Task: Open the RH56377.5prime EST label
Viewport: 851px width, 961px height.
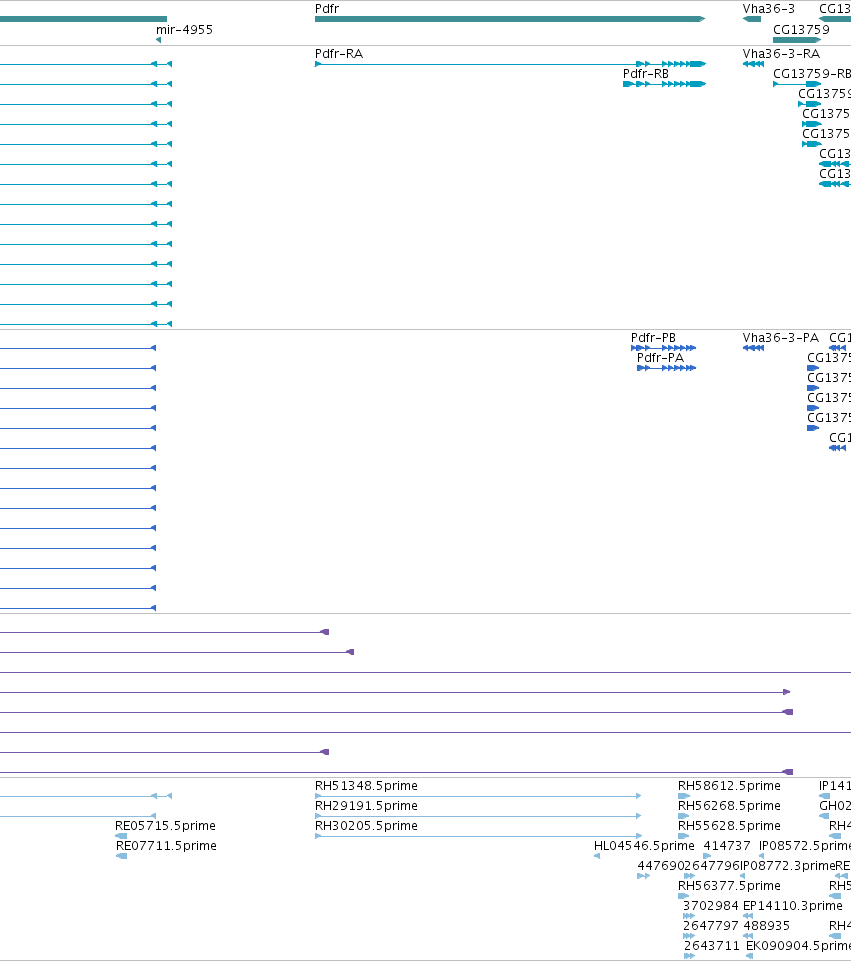Action: click(x=729, y=886)
